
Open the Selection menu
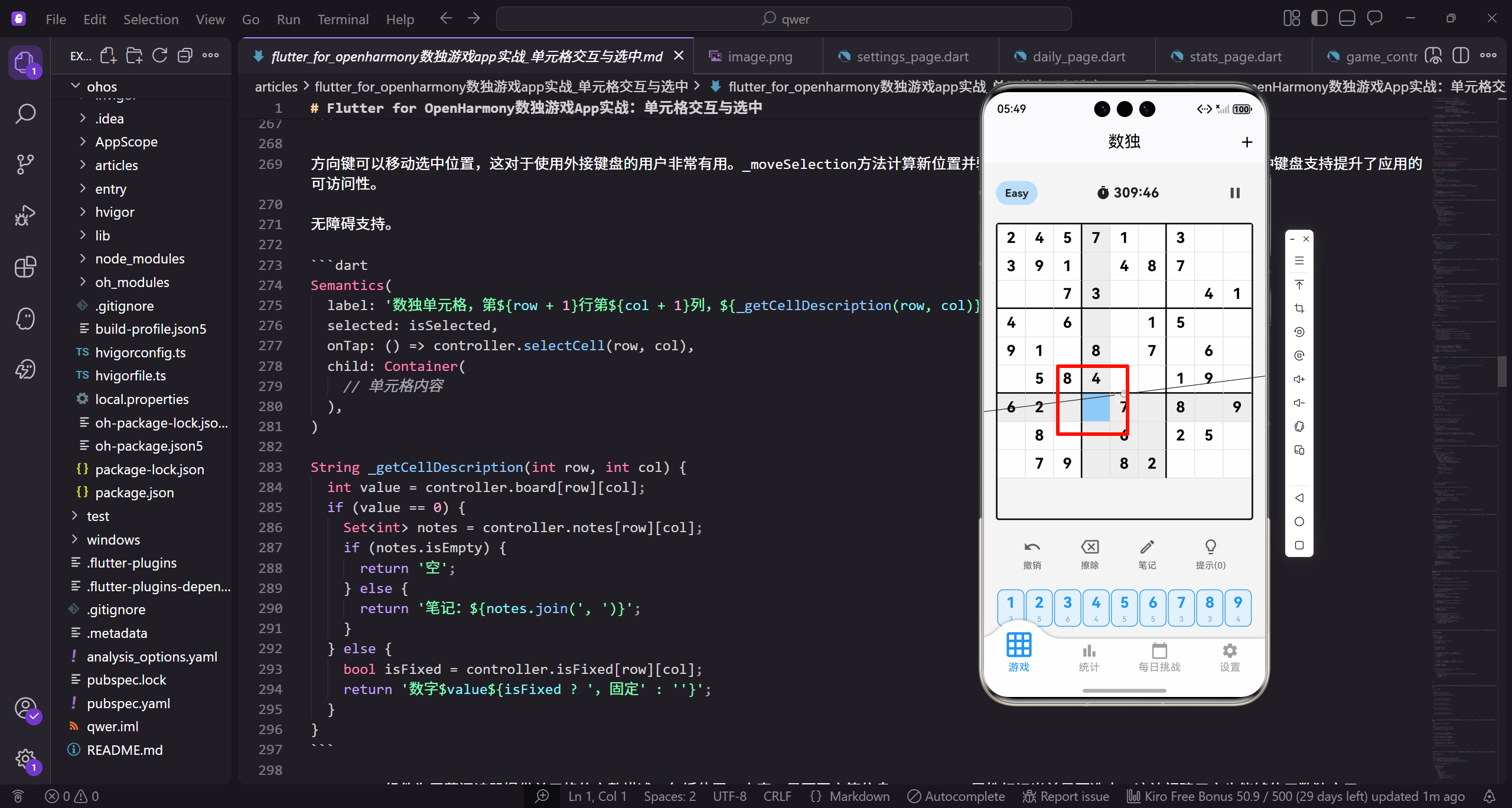point(151,19)
